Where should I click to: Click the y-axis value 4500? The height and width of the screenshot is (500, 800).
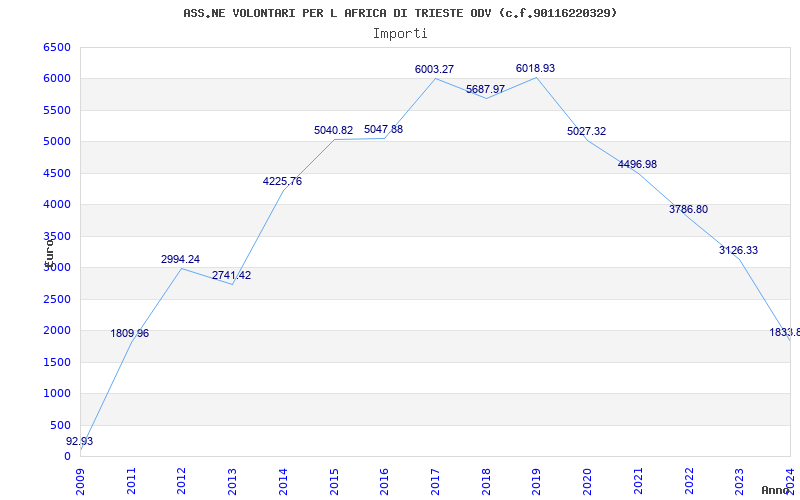pyautogui.click(x=57, y=173)
